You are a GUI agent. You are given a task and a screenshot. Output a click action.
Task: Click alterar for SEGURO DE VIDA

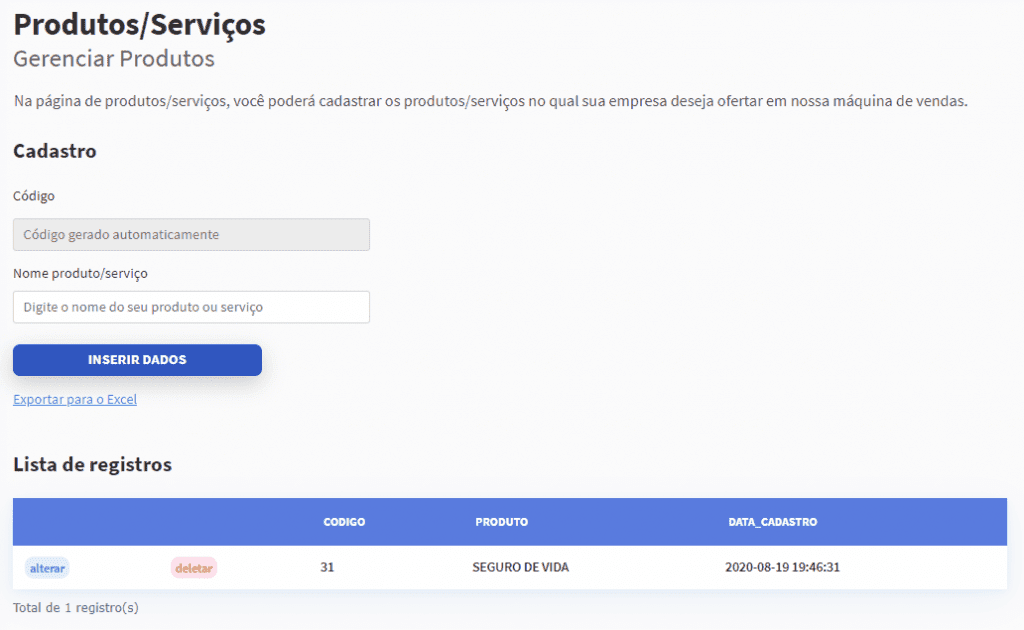point(47,568)
